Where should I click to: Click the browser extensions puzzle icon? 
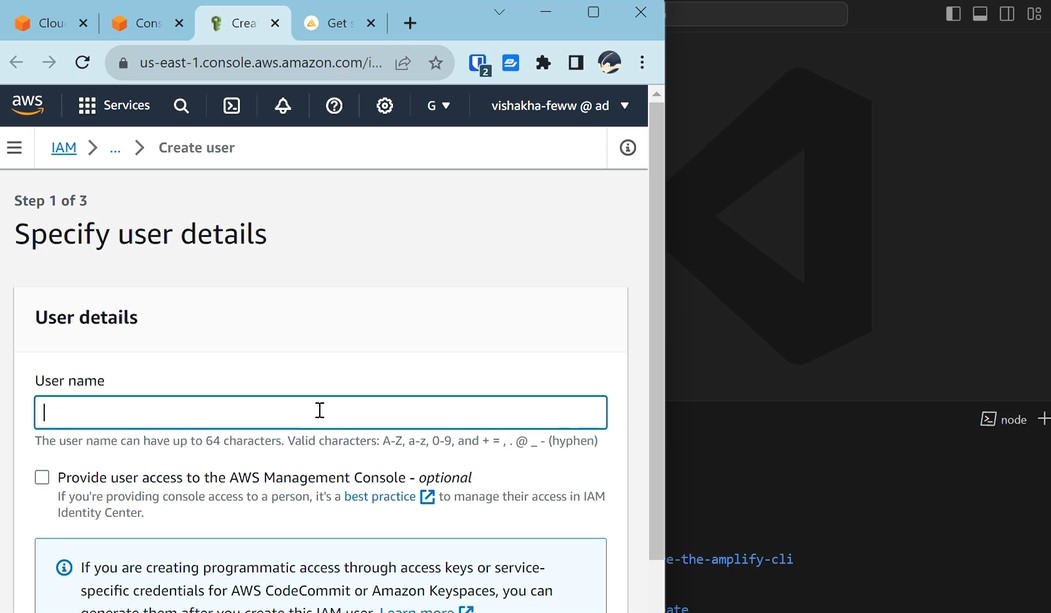543,62
